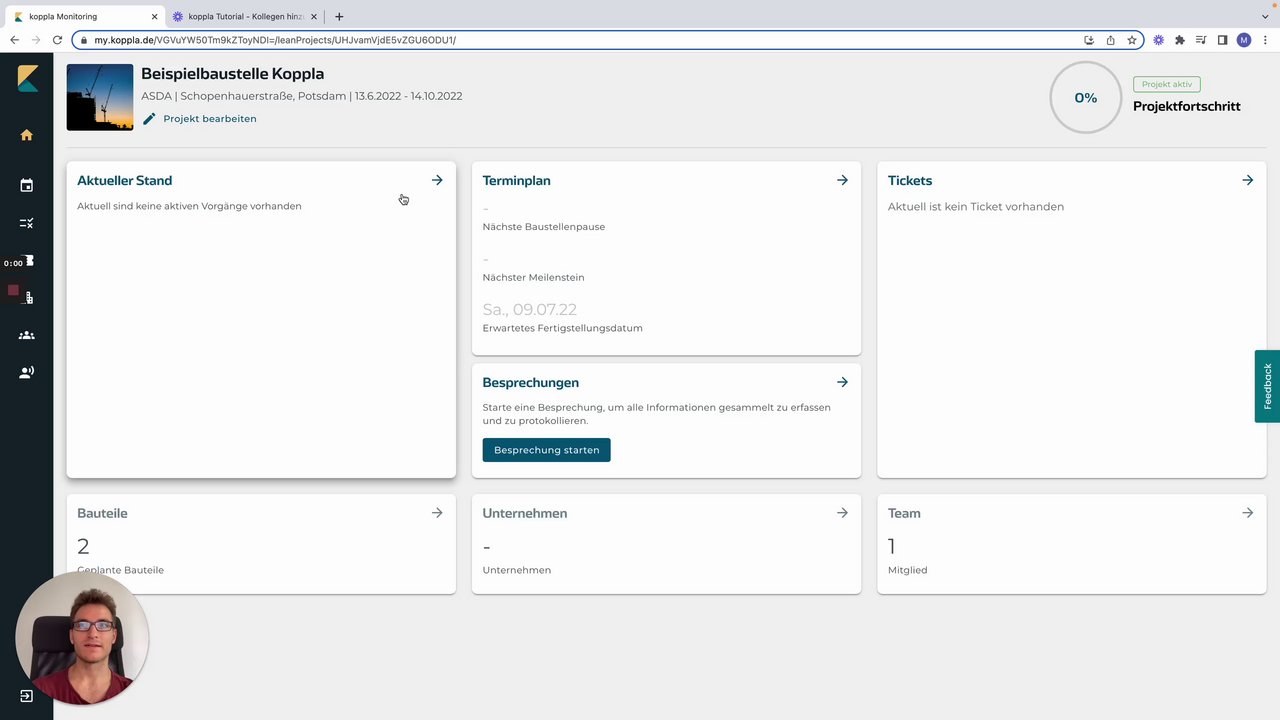
Task: Open Unternehmen via its arrow
Action: (x=842, y=513)
